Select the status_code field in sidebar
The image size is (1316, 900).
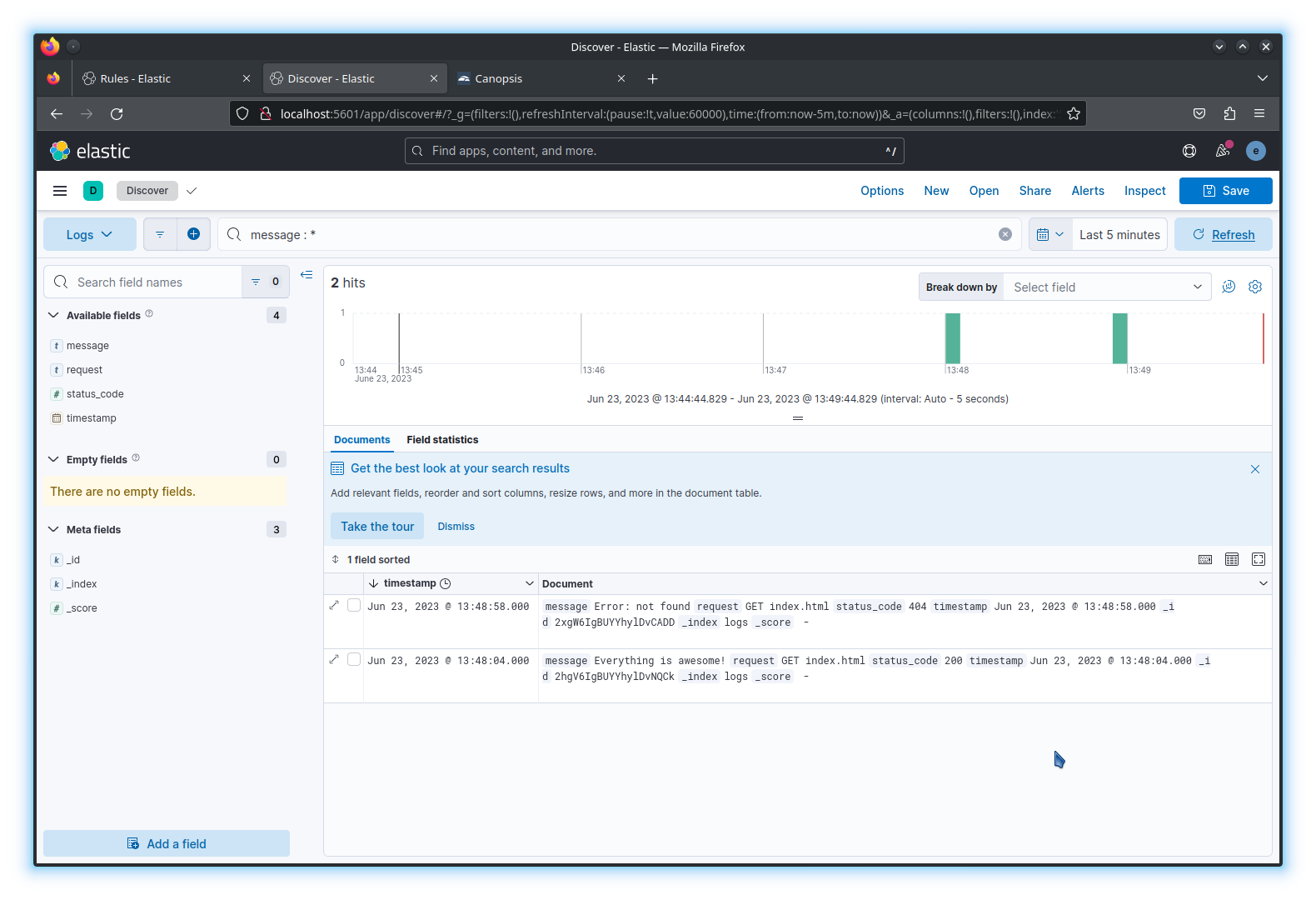95,394
